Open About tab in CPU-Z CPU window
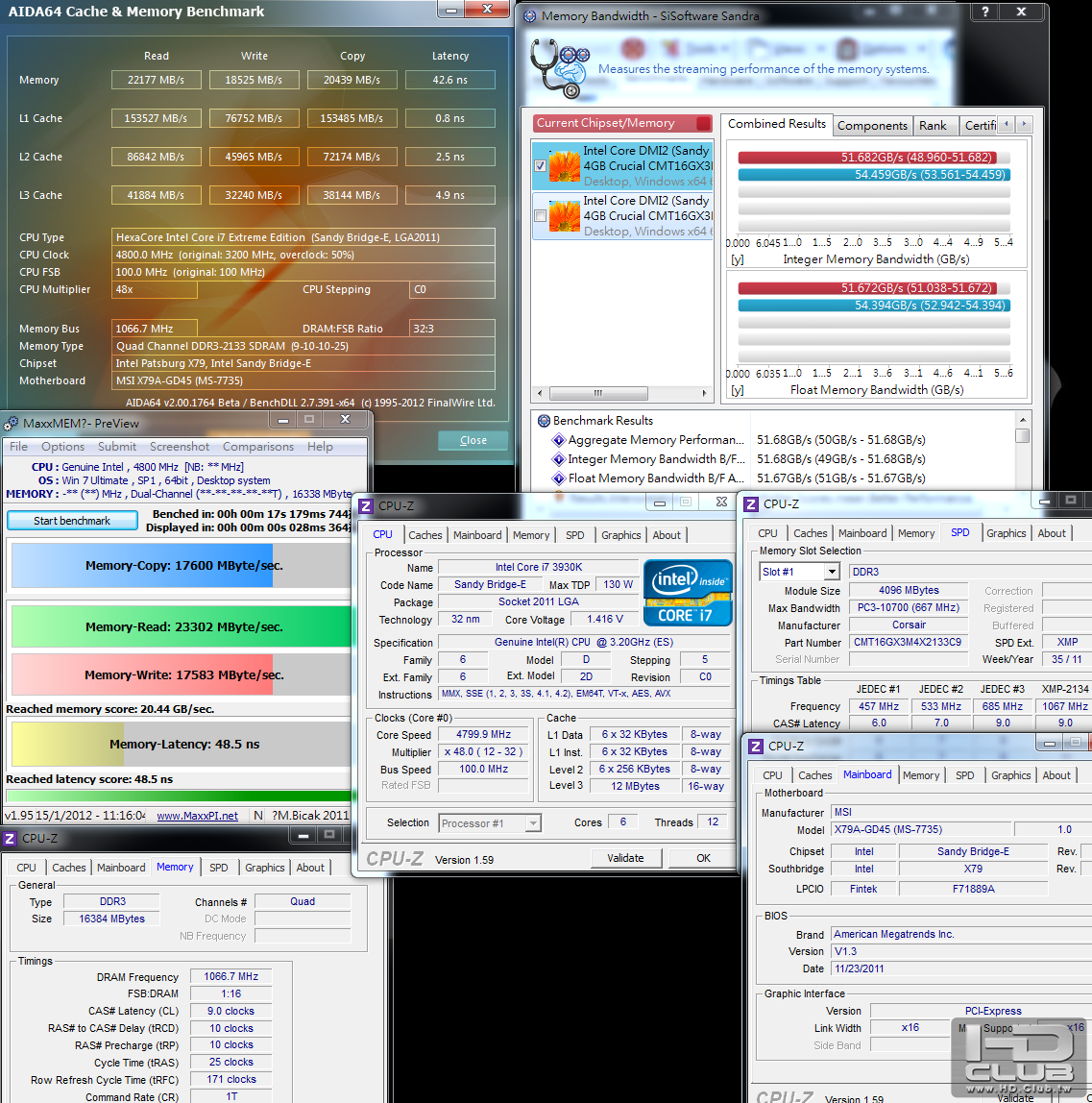Viewport: 1092px width, 1103px height. pyautogui.click(x=667, y=535)
